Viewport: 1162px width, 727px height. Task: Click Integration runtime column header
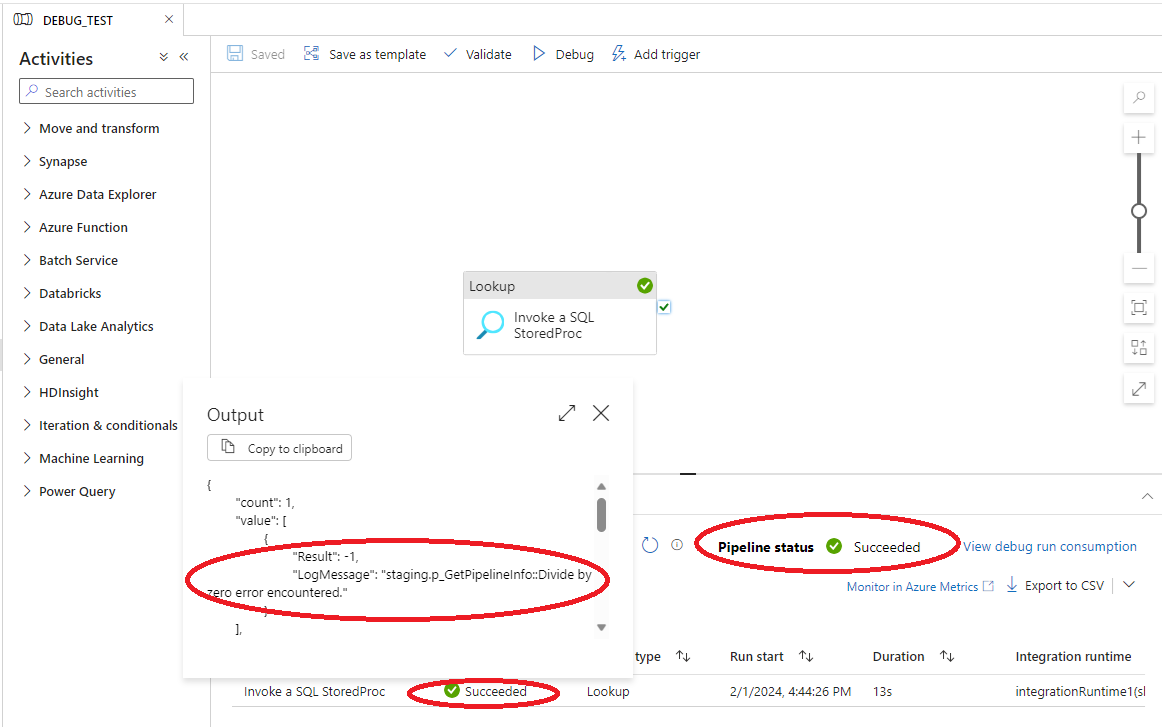pos(1073,657)
